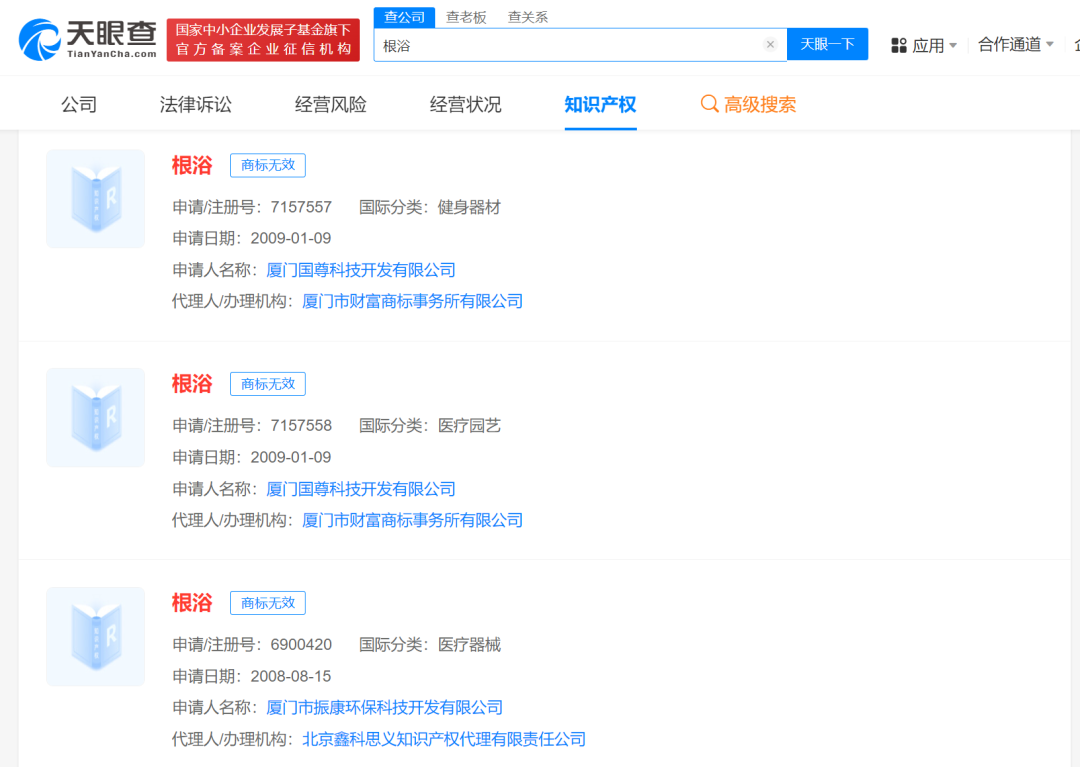
Task: Click registration number 7157557 text
Action: [301, 207]
